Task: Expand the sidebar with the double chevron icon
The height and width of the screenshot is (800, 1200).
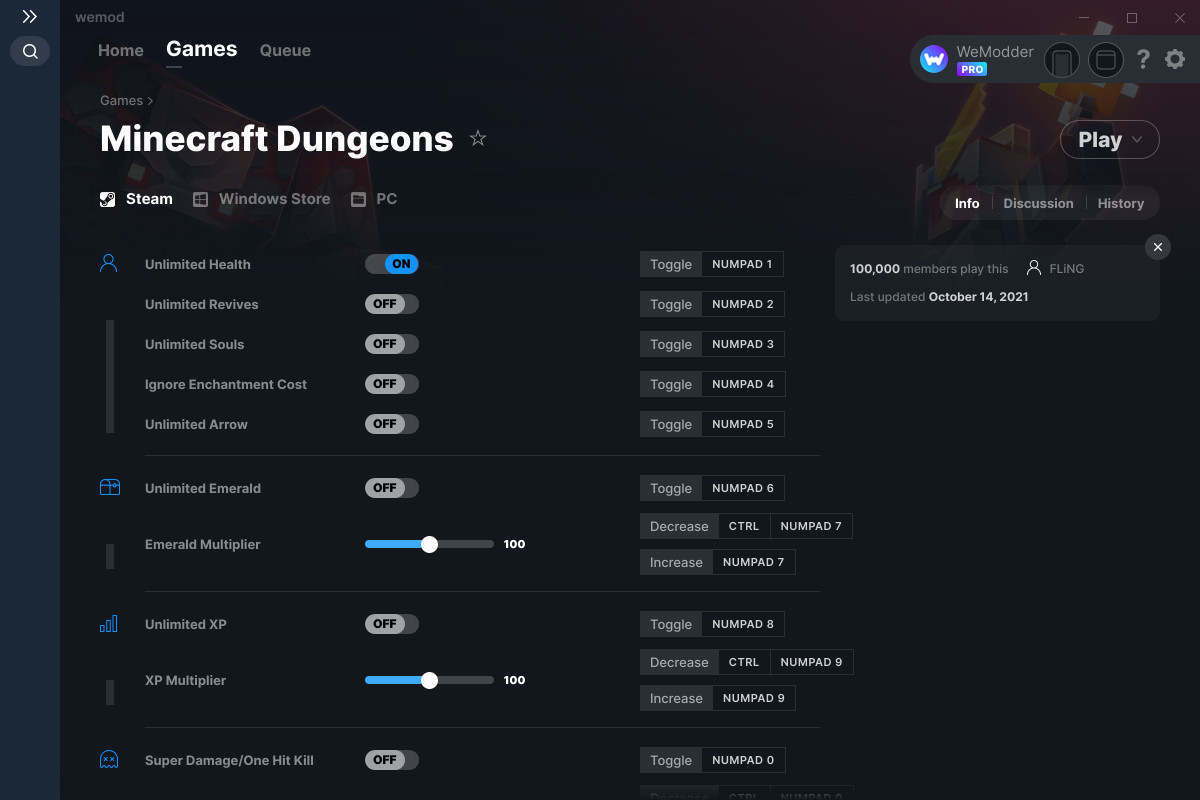Action: pyautogui.click(x=30, y=17)
